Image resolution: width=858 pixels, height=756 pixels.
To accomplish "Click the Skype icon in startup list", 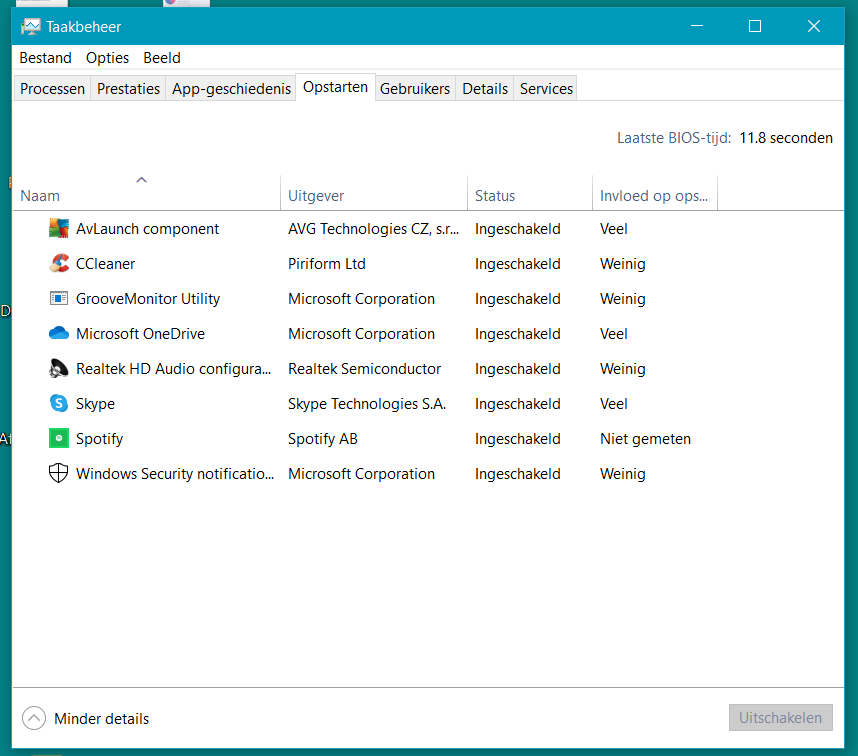I will tap(59, 404).
